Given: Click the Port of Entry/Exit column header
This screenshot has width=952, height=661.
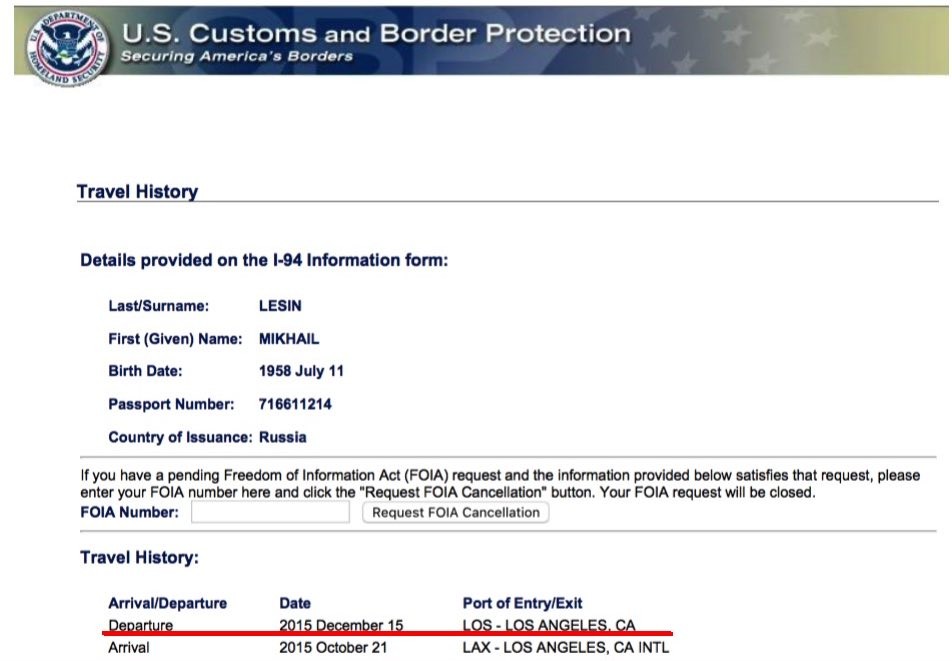Looking at the screenshot, I should click(x=522, y=604).
